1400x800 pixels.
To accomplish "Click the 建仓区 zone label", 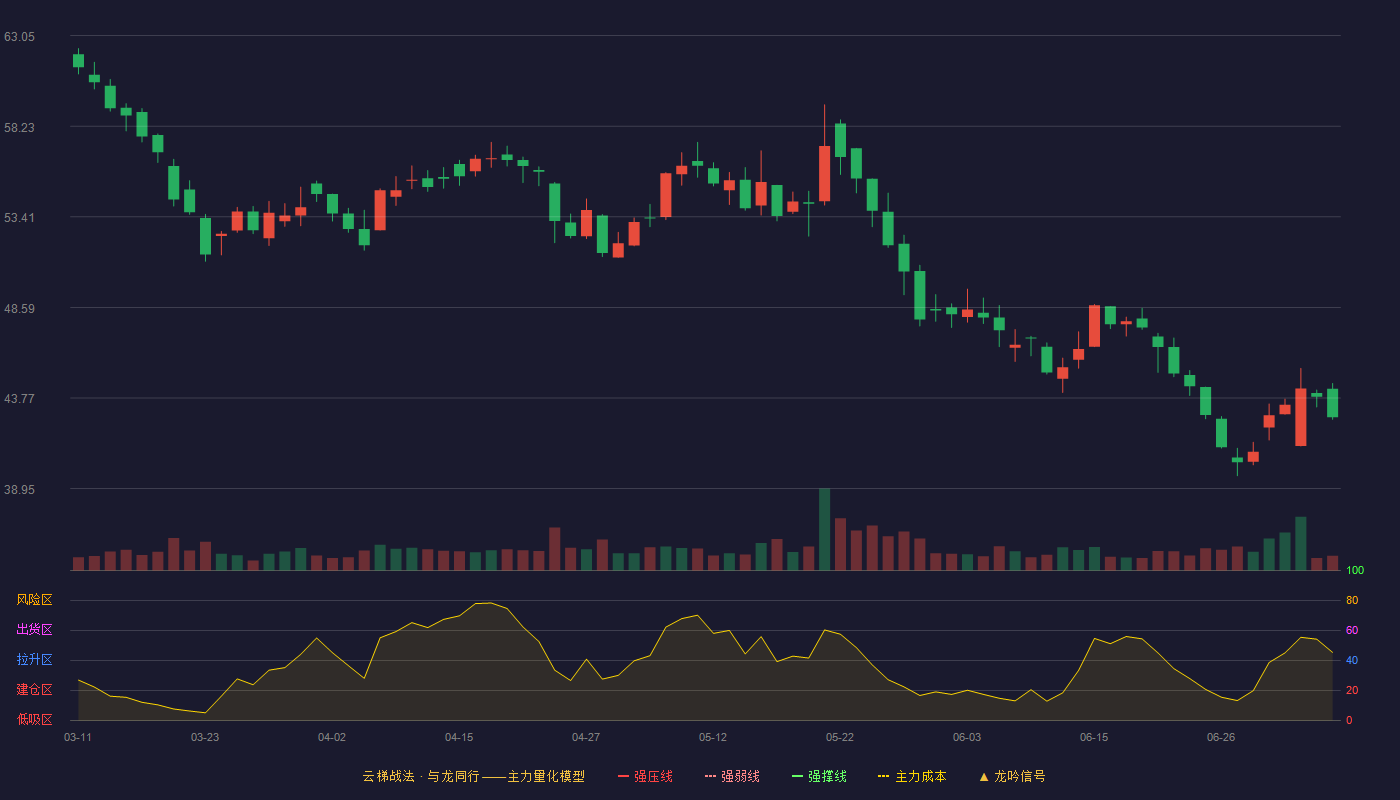I will 34,690.
